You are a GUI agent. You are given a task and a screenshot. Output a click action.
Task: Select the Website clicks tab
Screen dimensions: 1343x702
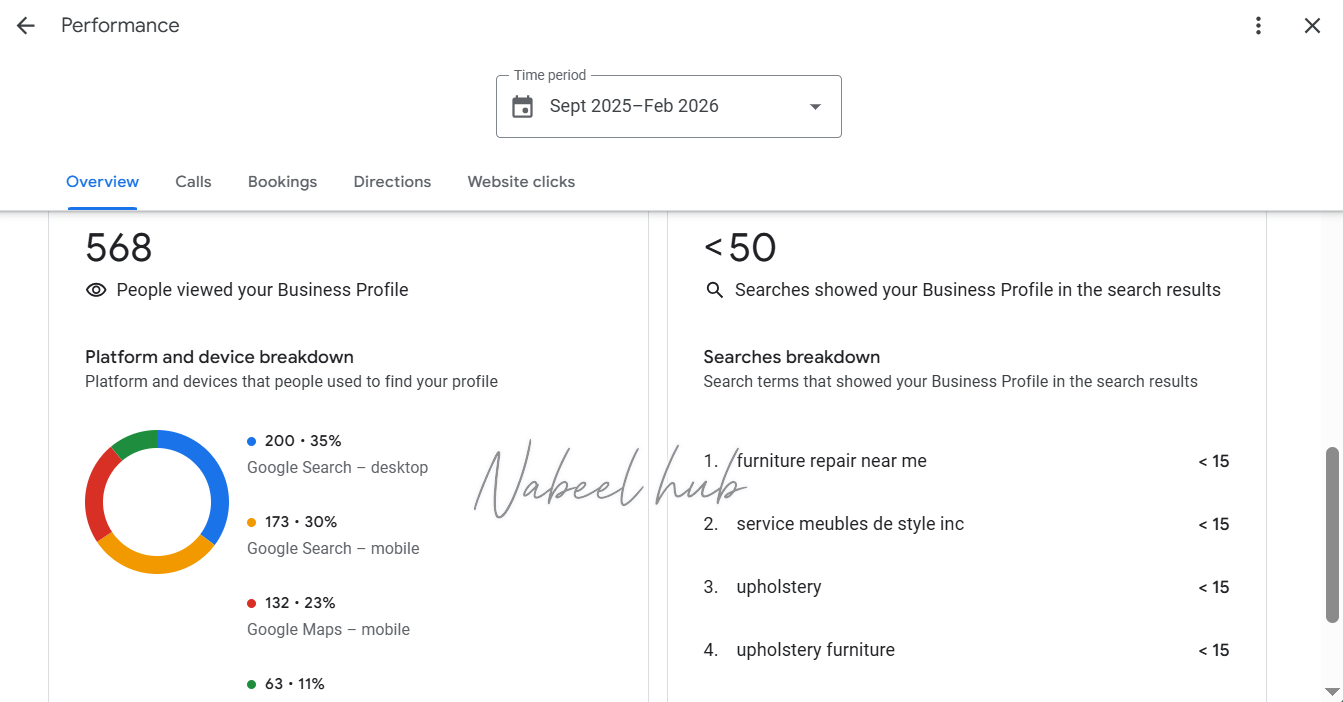(x=521, y=182)
